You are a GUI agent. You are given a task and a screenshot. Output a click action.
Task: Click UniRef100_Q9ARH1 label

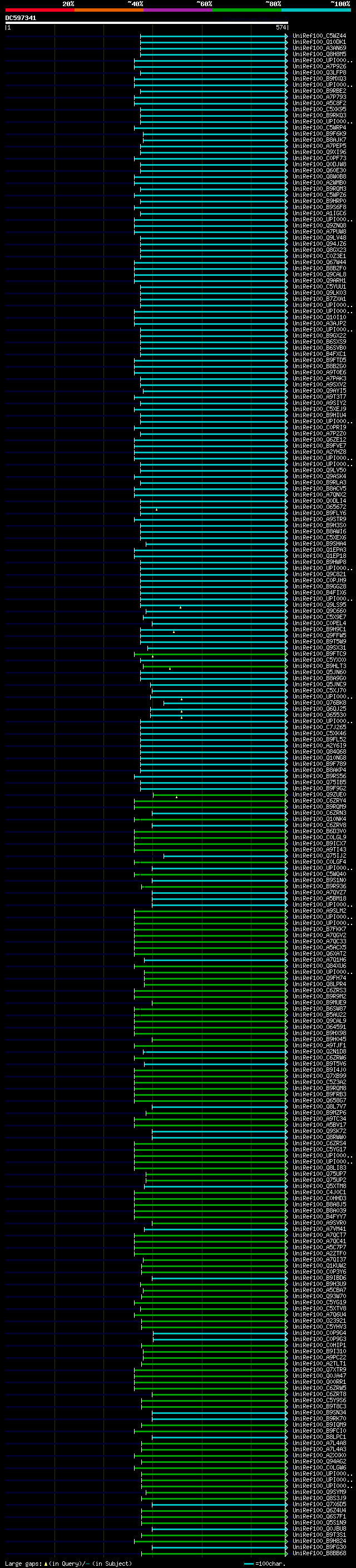click(319, 280)
